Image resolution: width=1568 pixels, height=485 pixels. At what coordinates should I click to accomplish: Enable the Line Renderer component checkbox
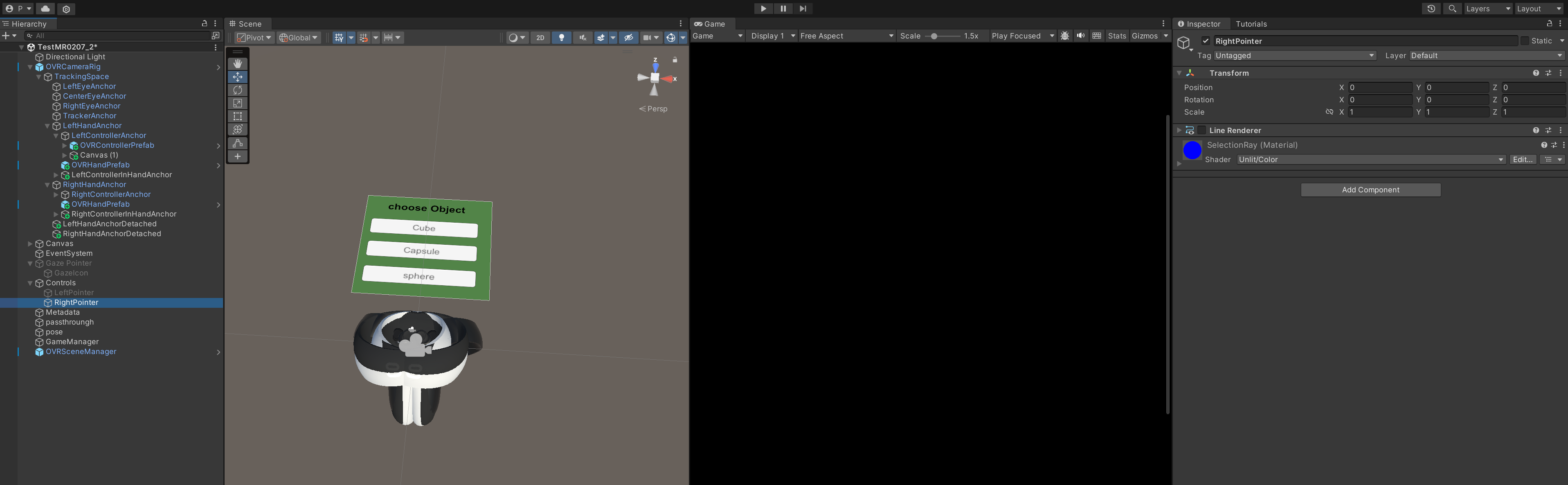point(1201,131)
